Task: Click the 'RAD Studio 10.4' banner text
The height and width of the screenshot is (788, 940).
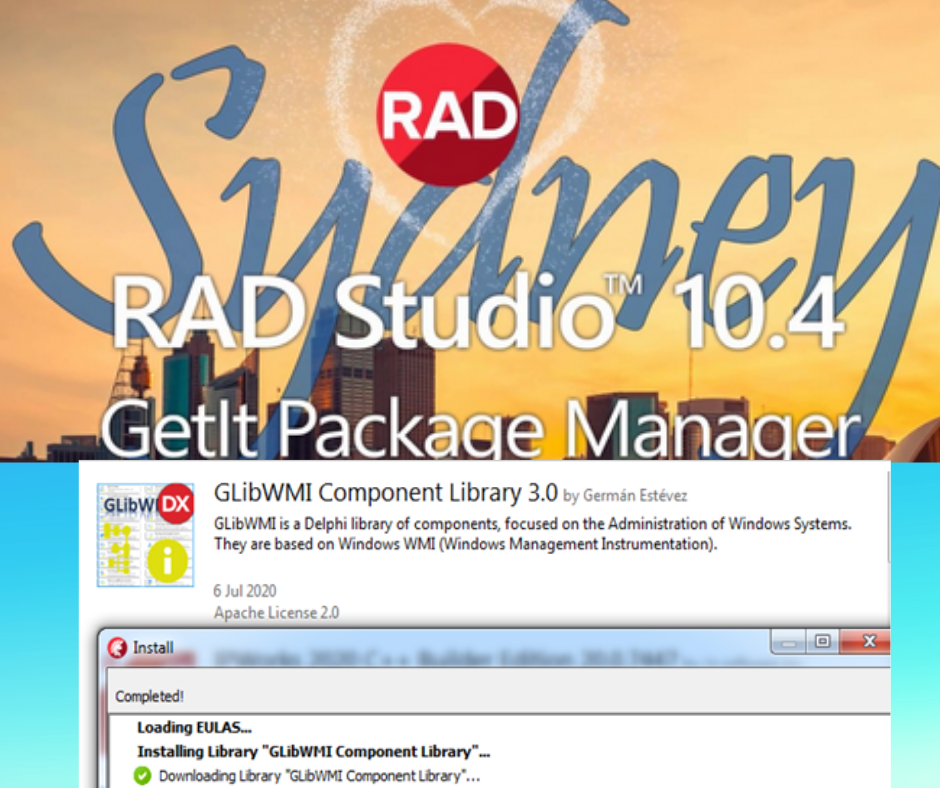Action: point(477,313)
